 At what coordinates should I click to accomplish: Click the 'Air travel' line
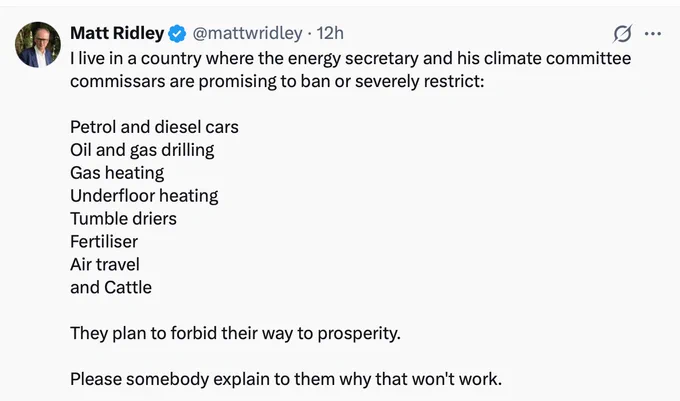point(105,264)
